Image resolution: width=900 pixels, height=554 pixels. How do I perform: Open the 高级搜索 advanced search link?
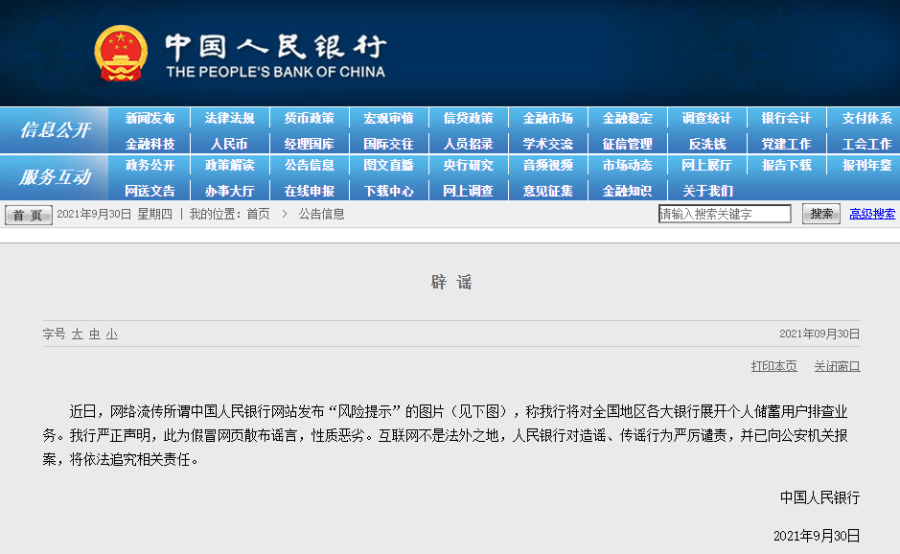point(872,214)
